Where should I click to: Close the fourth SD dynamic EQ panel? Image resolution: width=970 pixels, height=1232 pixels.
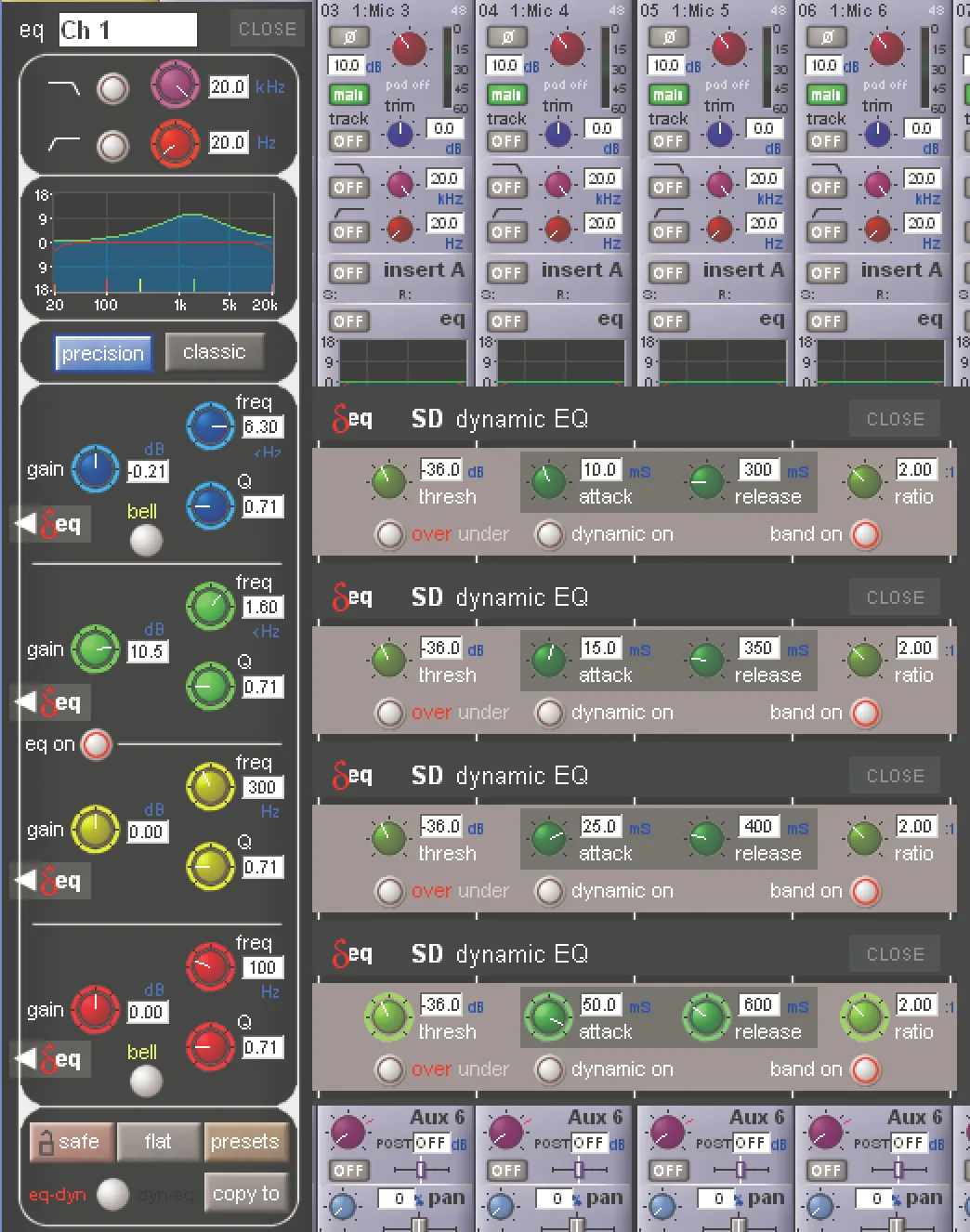point(895,954)
